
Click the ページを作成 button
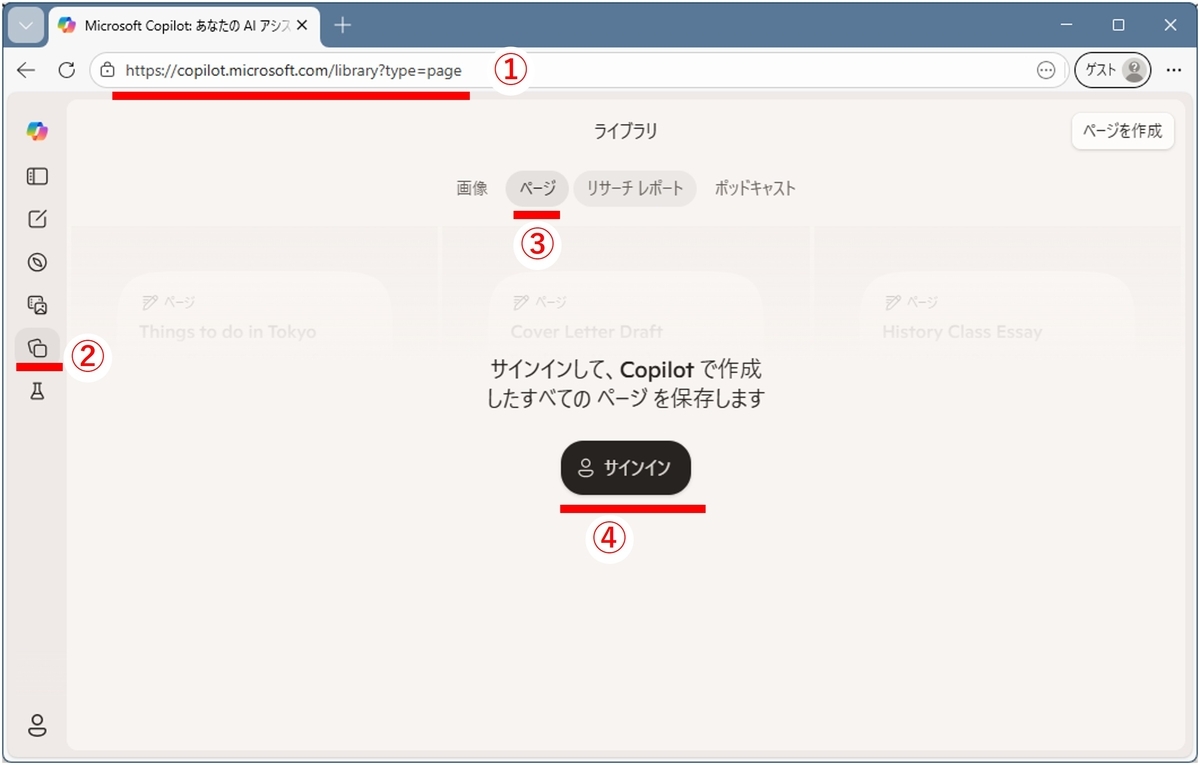coord(1122,131)
